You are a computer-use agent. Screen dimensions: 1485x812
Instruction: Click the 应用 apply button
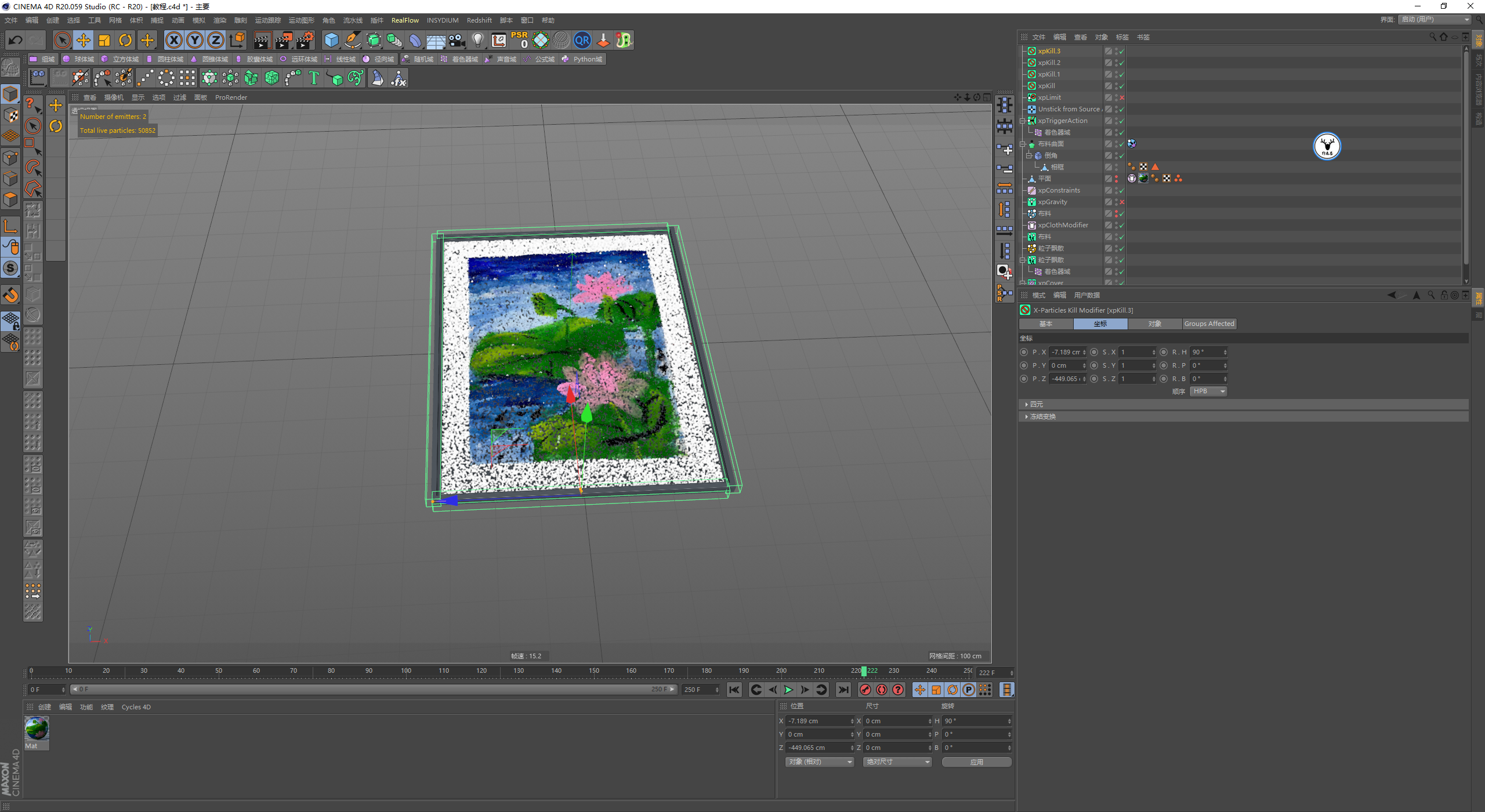pos(976,762)
